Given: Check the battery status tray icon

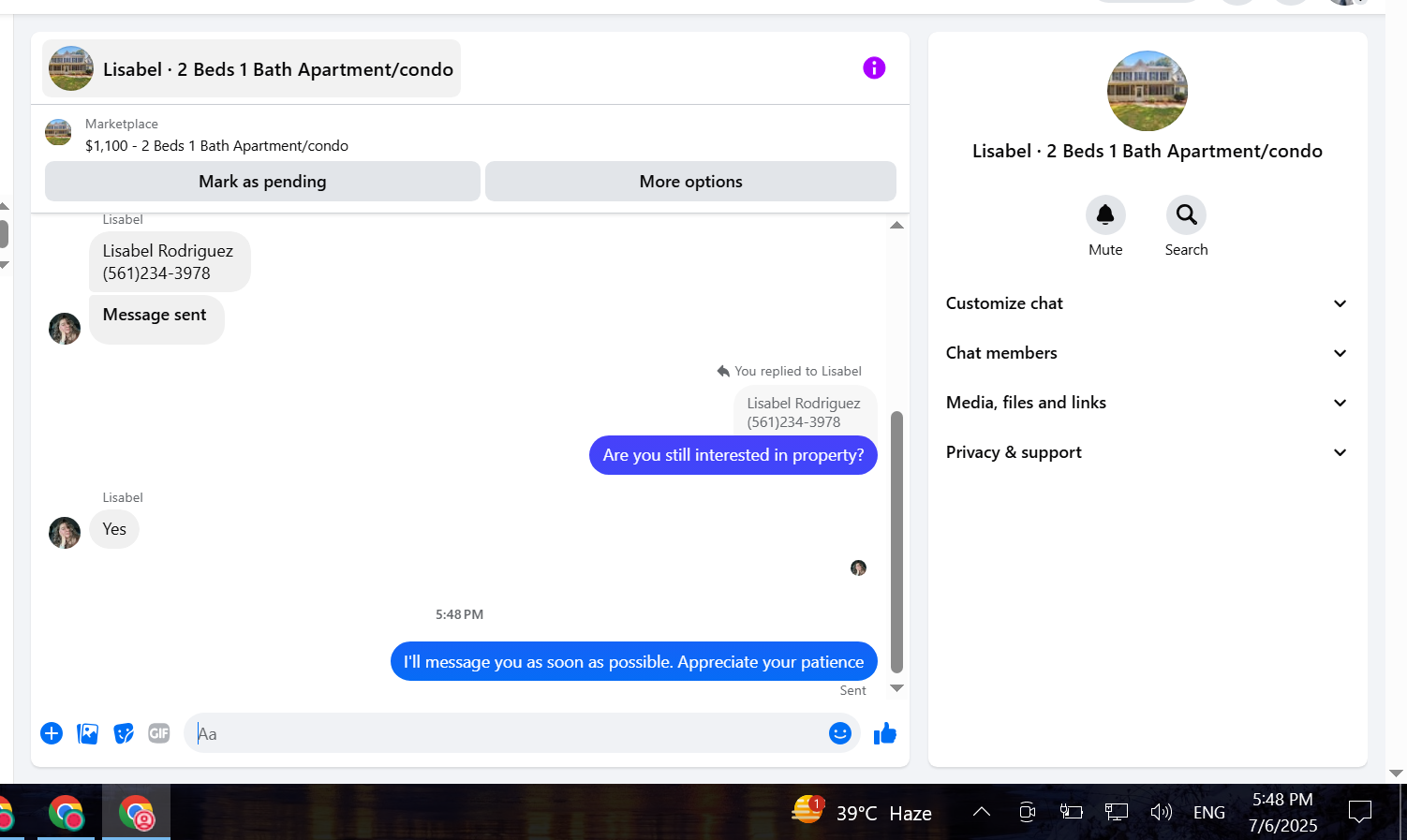Looking at the screenshot, I should (x=1071, y=812).
